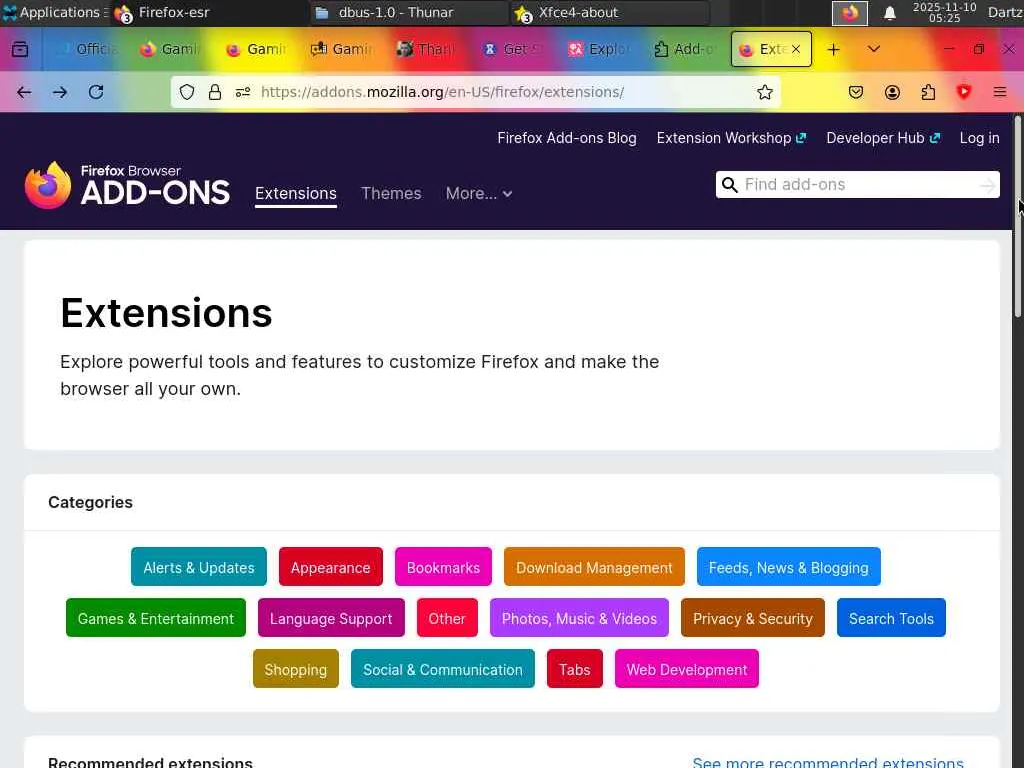1024x768 pixels.
Task: Open Xfce4-about taskbar window
Action: (609, 12)
